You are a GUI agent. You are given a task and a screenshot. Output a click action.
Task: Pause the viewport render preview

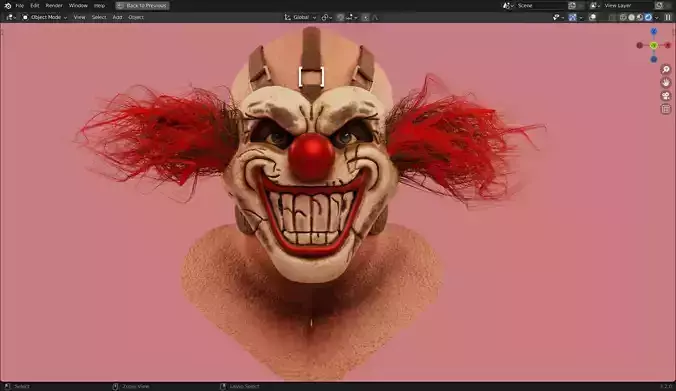pos(668,17)
